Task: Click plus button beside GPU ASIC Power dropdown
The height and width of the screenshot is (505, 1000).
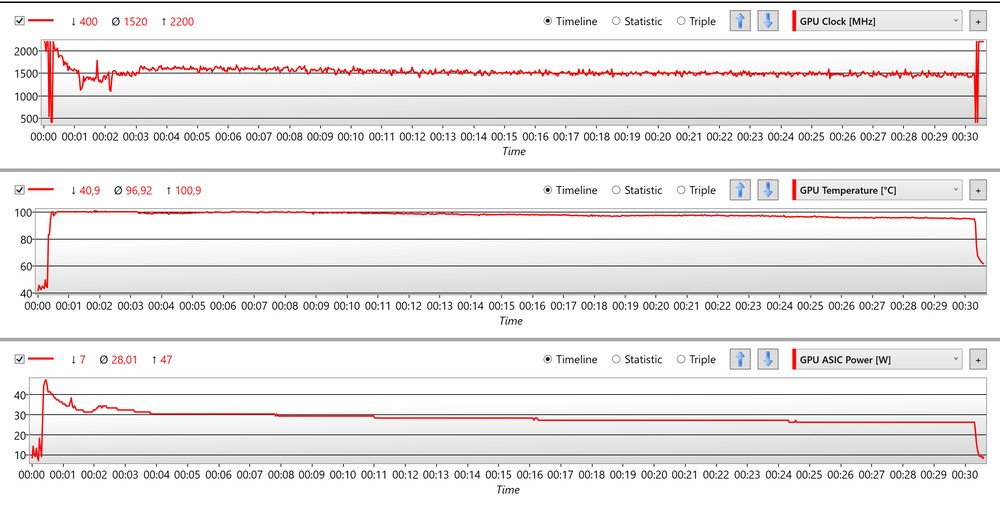Action: (977, 359)
